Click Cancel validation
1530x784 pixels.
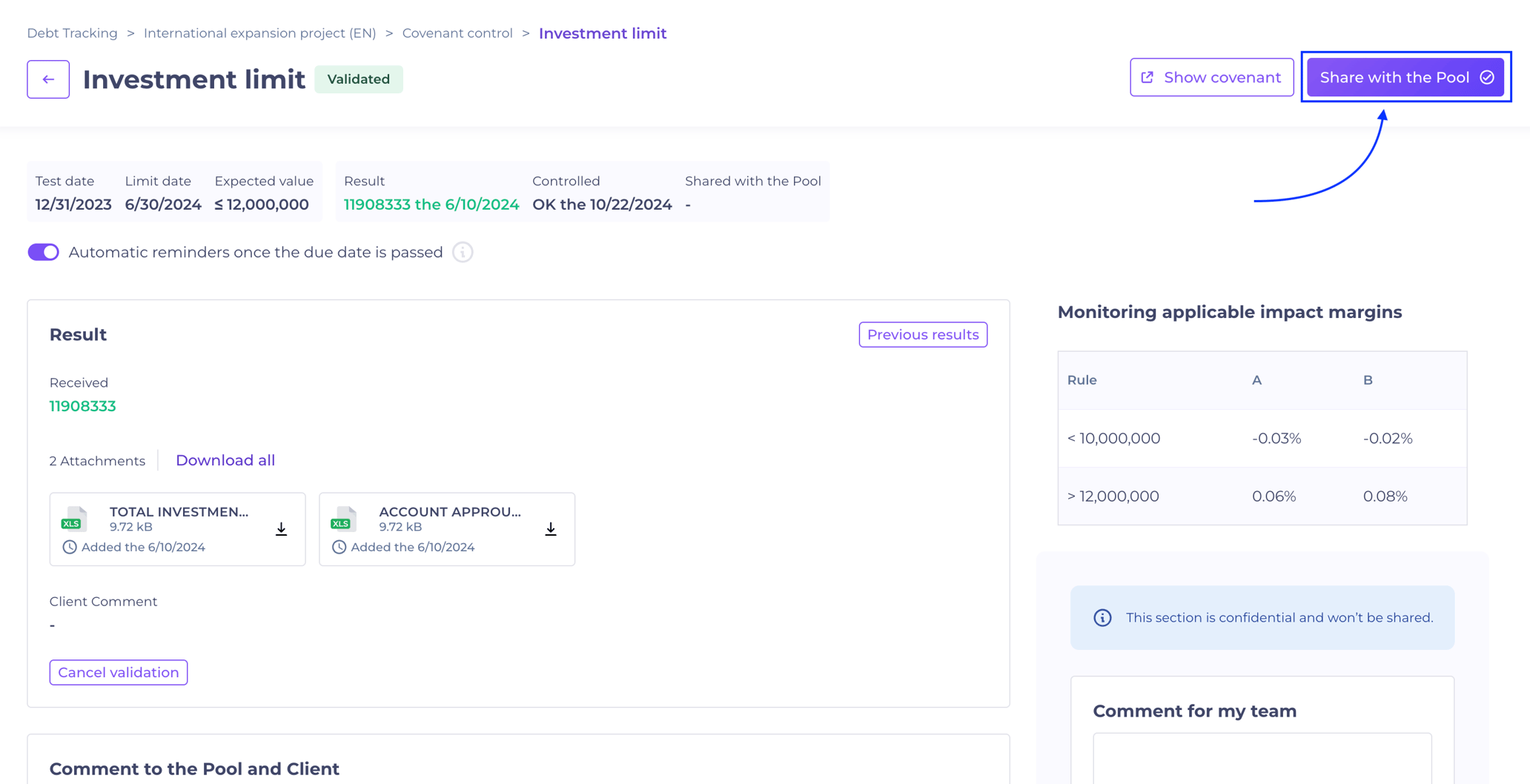click(x=118, y=672)
